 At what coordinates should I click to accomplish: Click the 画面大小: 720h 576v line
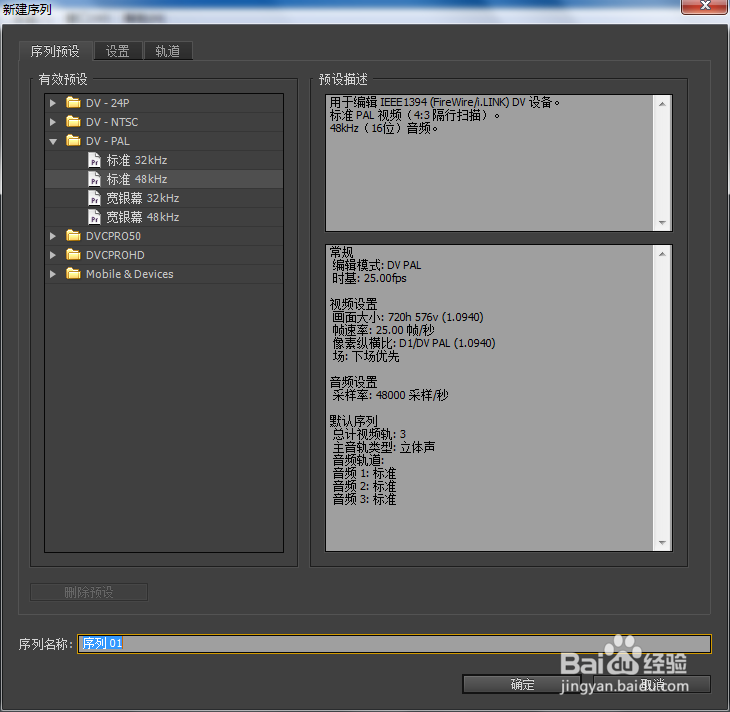tap(408, 317)
